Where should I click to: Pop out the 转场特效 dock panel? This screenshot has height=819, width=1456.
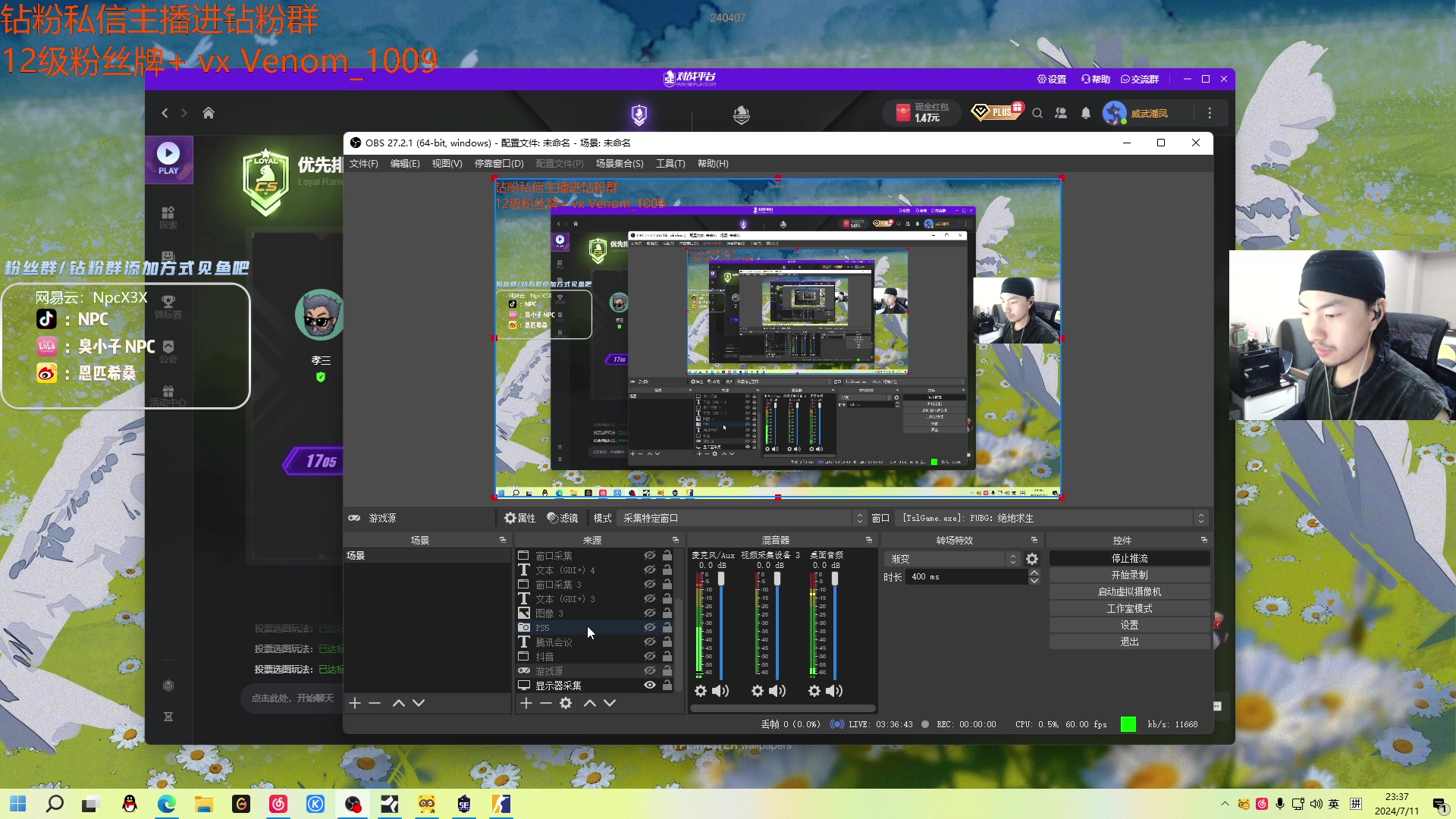pyautogui.click(x=1034, y=540)
